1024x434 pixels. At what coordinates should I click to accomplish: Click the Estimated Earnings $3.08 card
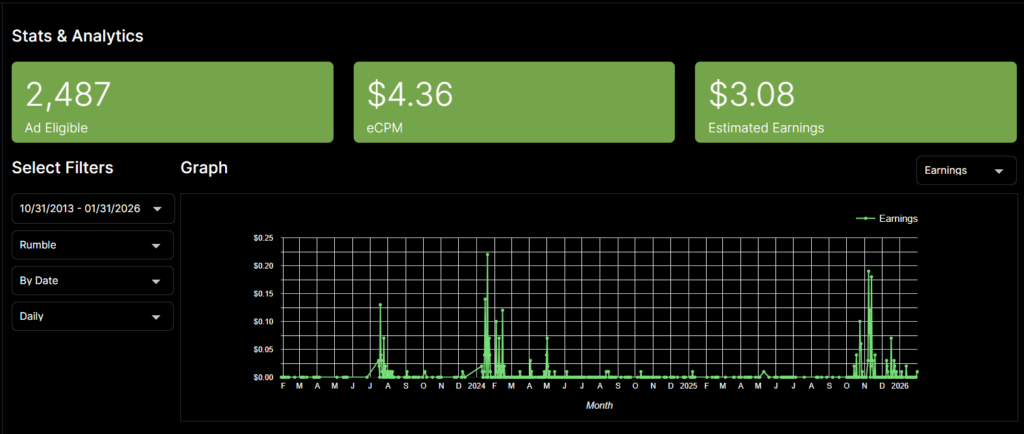(856, 102)
